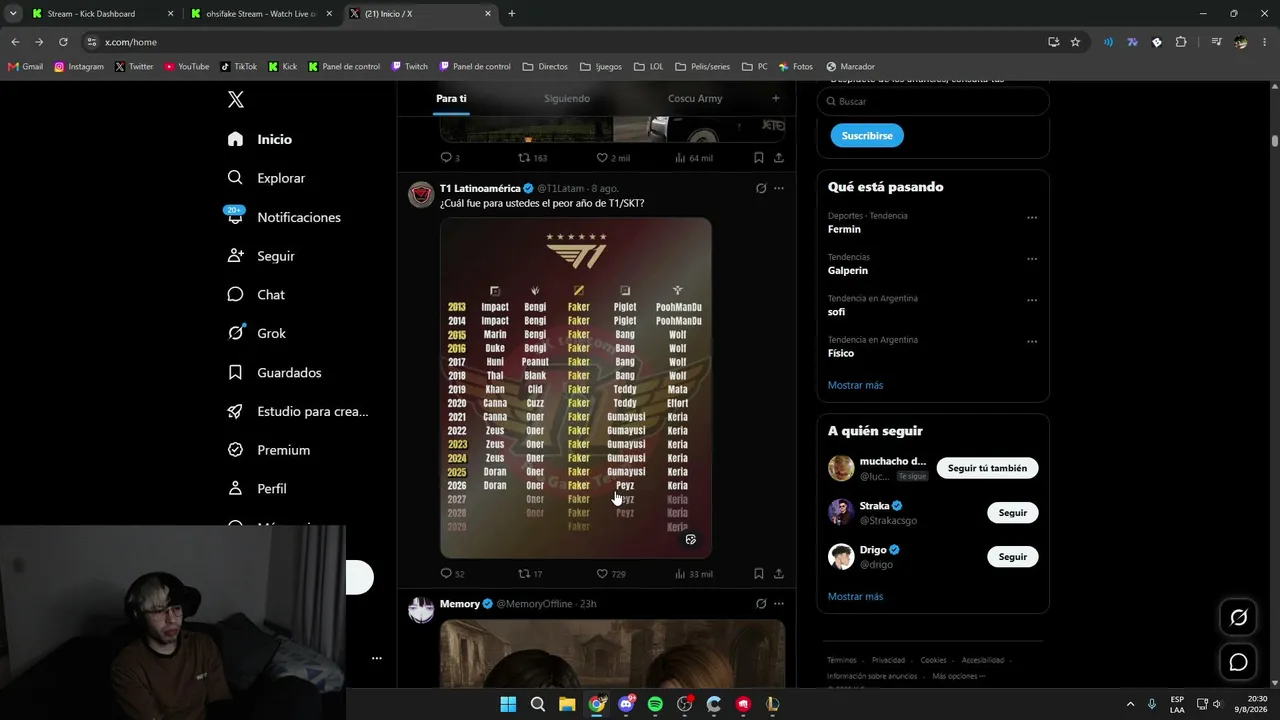
Task: Follow Straka with the Seguir button
Action: [x=1012, y=513]
